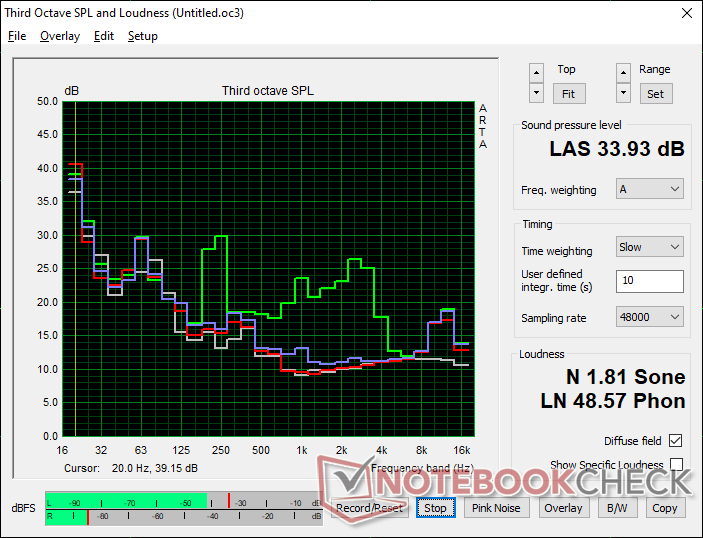Open the Edit menu

click(x=104, y=36)
